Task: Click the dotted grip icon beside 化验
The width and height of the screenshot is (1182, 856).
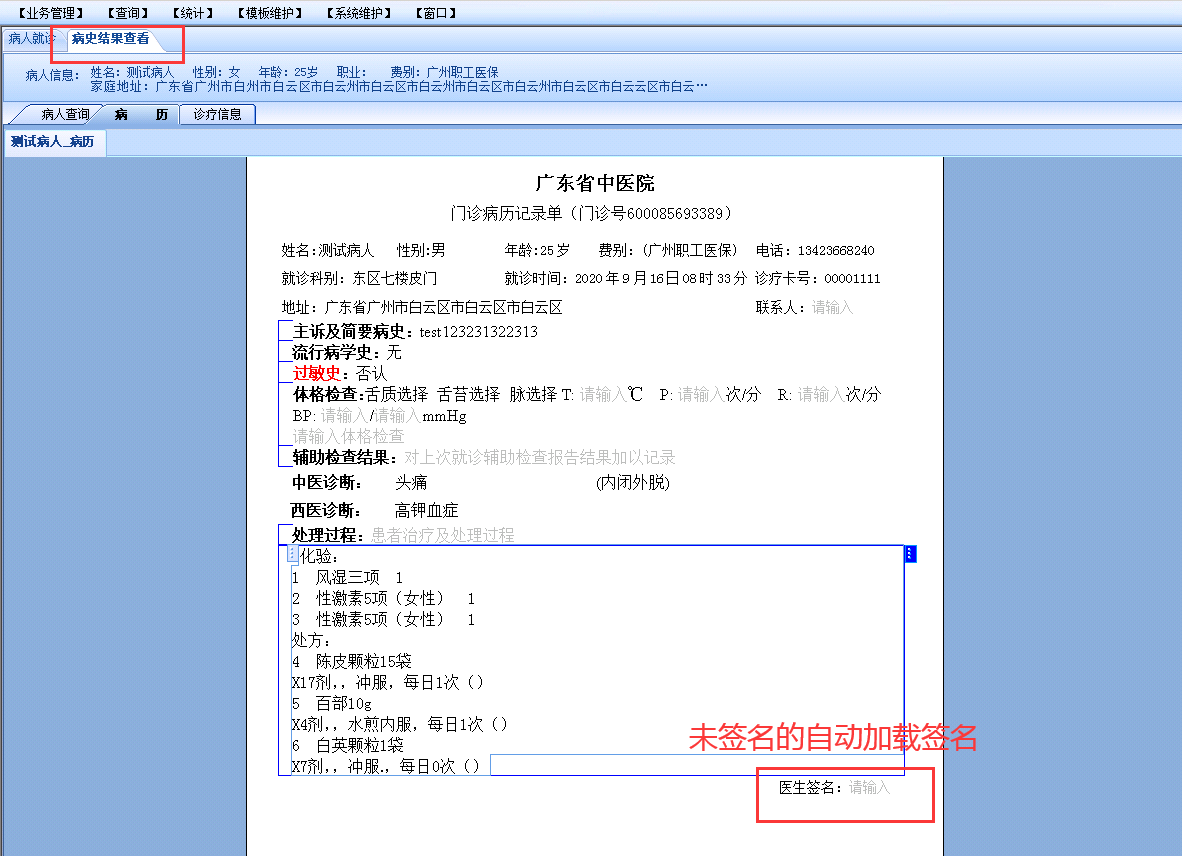Action: coord(292,554)
